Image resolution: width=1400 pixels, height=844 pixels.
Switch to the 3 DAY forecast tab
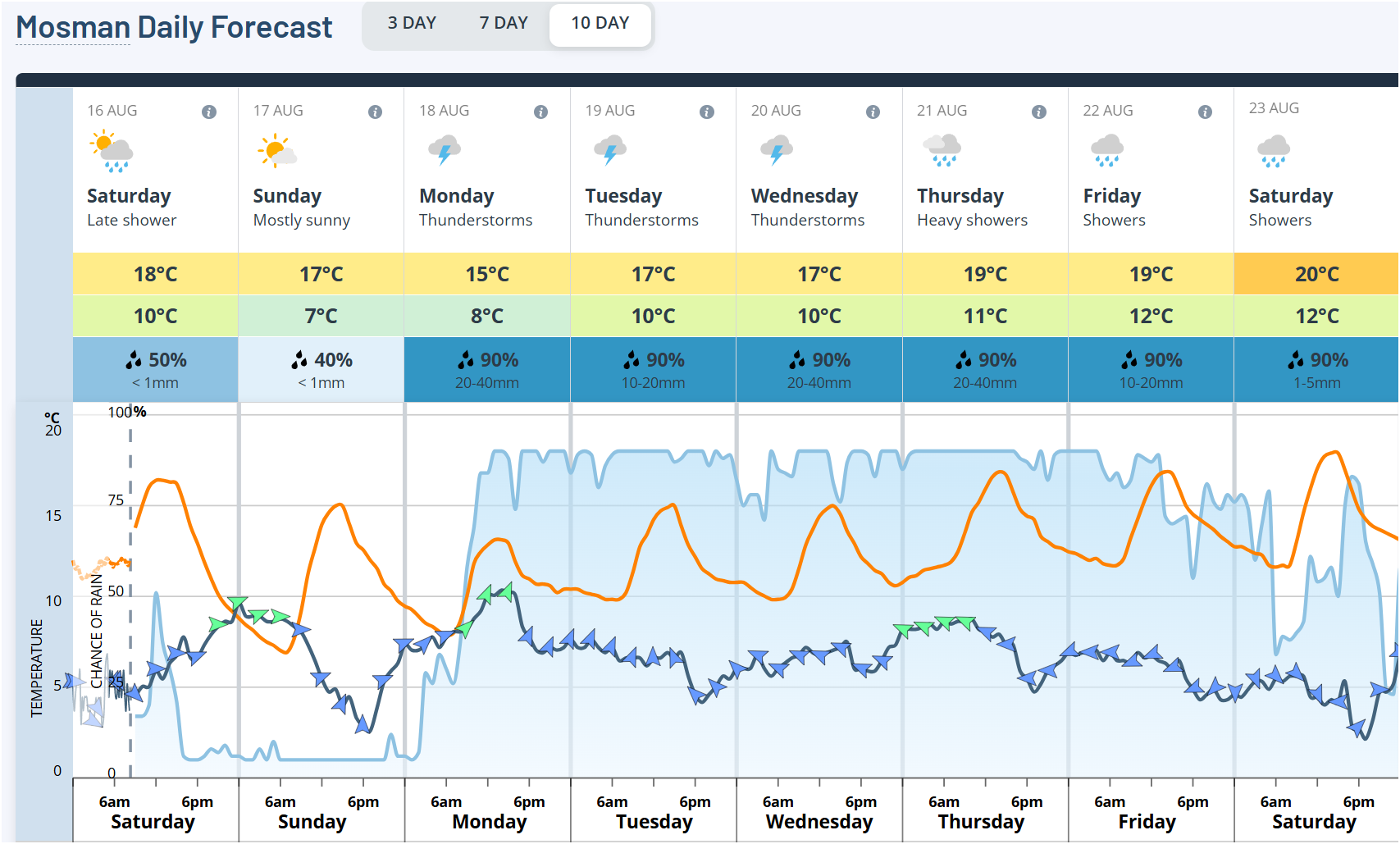(x=412, y=23)
